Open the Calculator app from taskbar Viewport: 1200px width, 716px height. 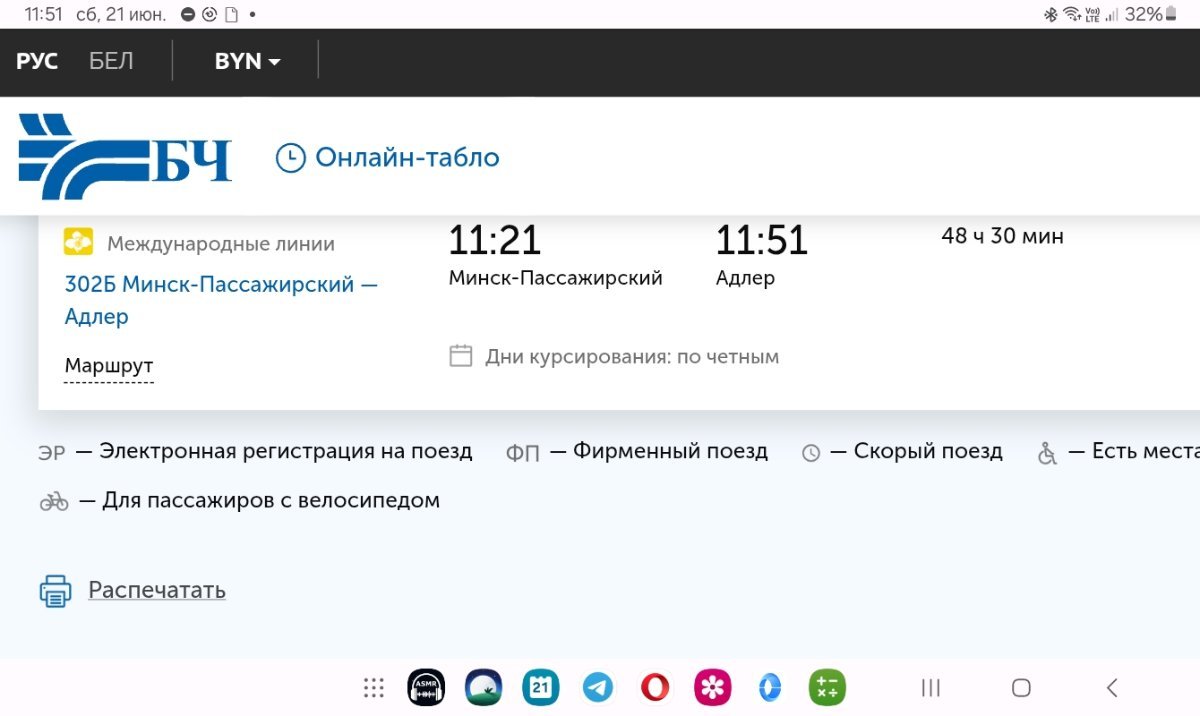pyautogui.click(x=827, y=687)
